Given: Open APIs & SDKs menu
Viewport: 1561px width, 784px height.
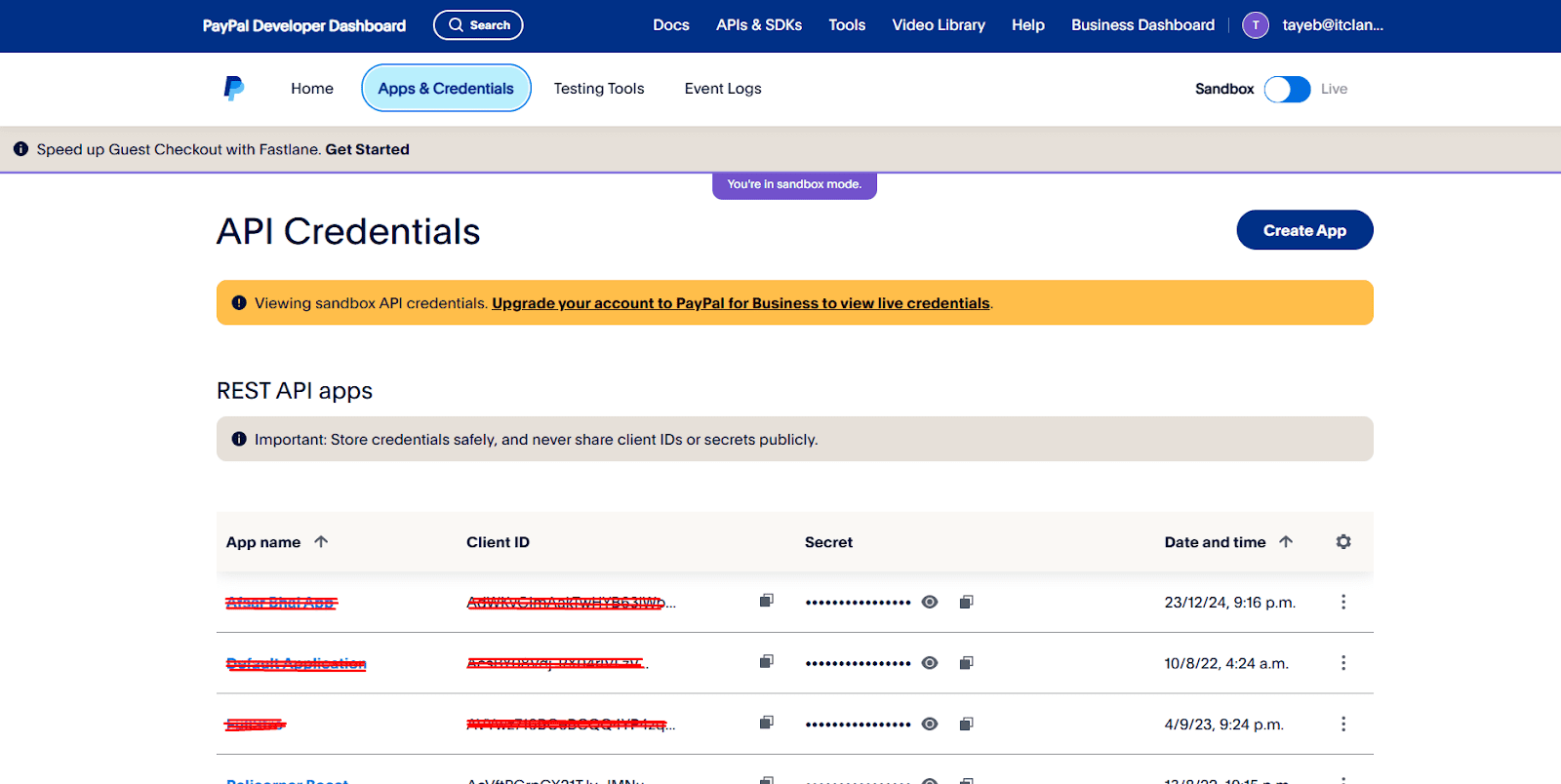Looking at the screenshot, I should 759,25.
